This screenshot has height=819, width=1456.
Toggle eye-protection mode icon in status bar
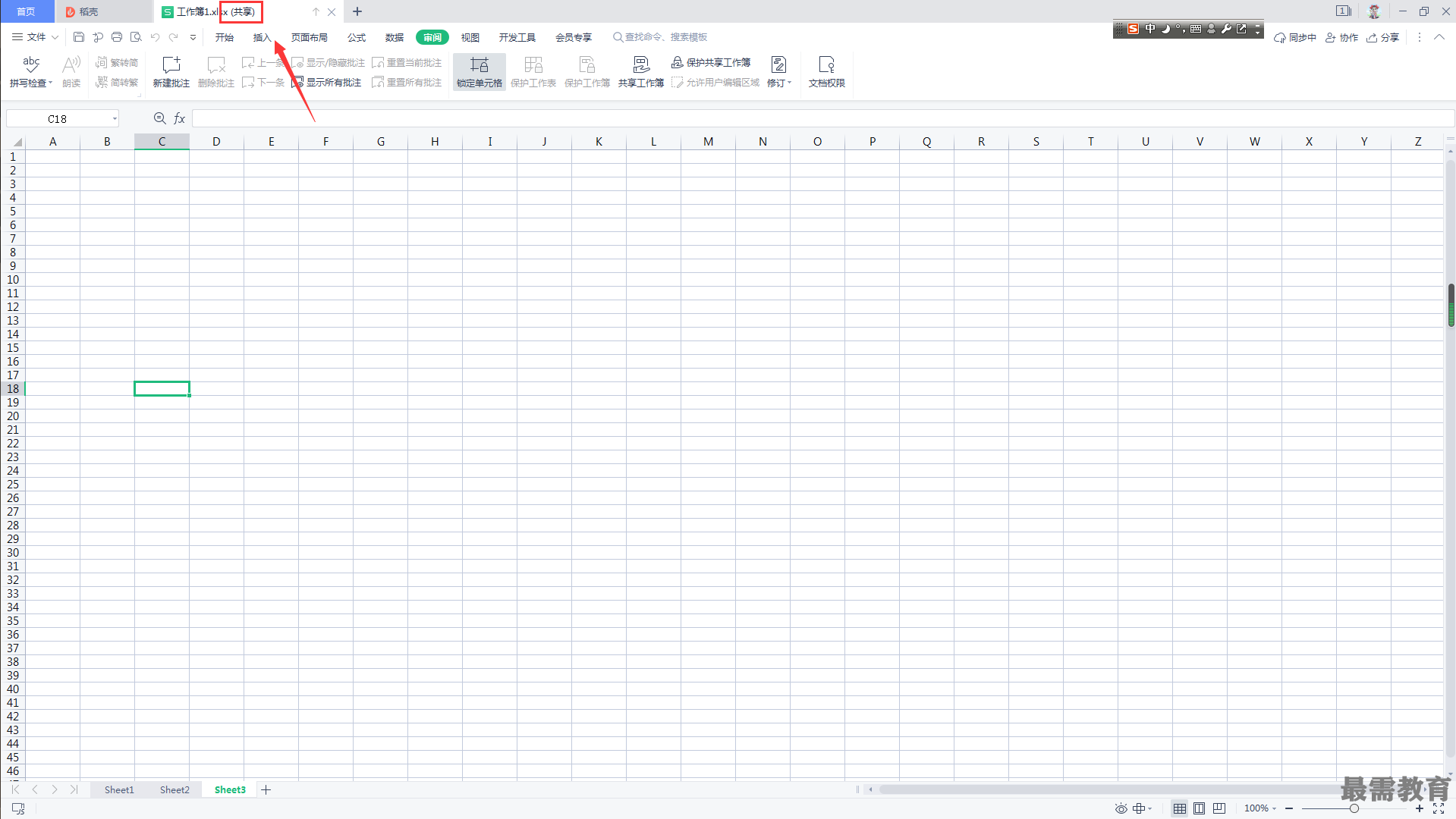pos(1121,808)
